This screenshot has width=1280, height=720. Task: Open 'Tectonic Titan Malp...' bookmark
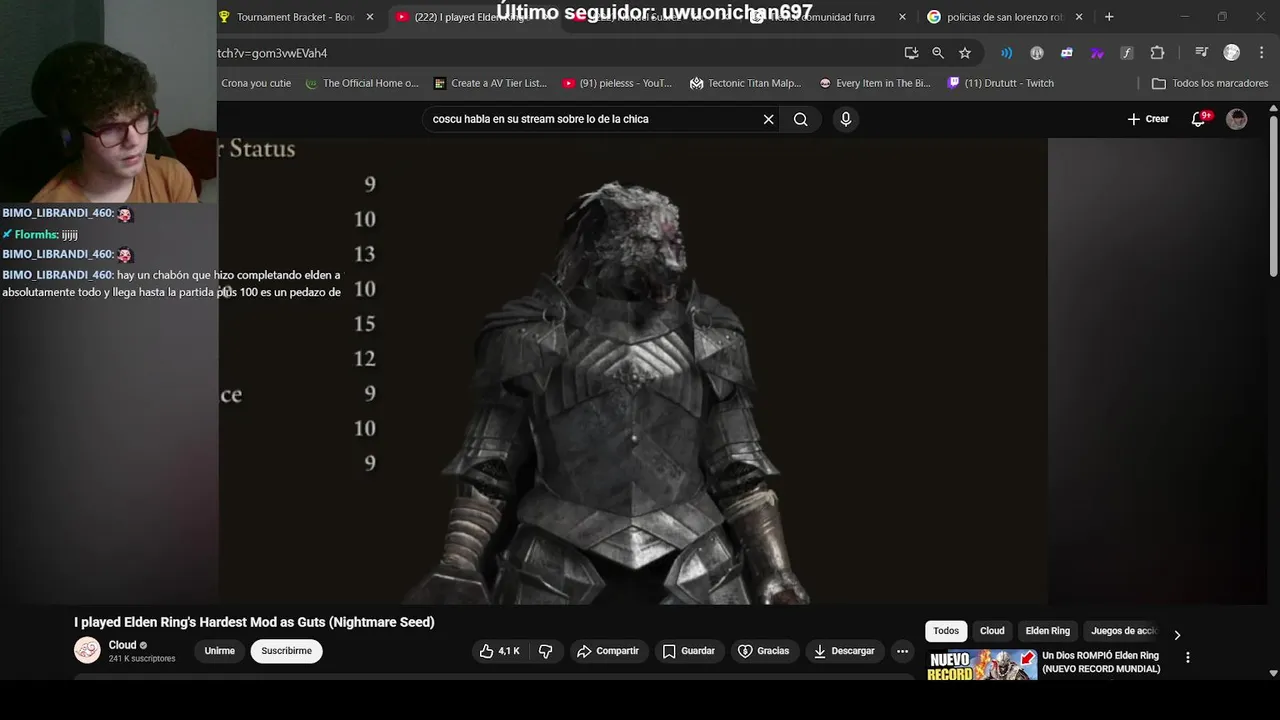[746, 83]
